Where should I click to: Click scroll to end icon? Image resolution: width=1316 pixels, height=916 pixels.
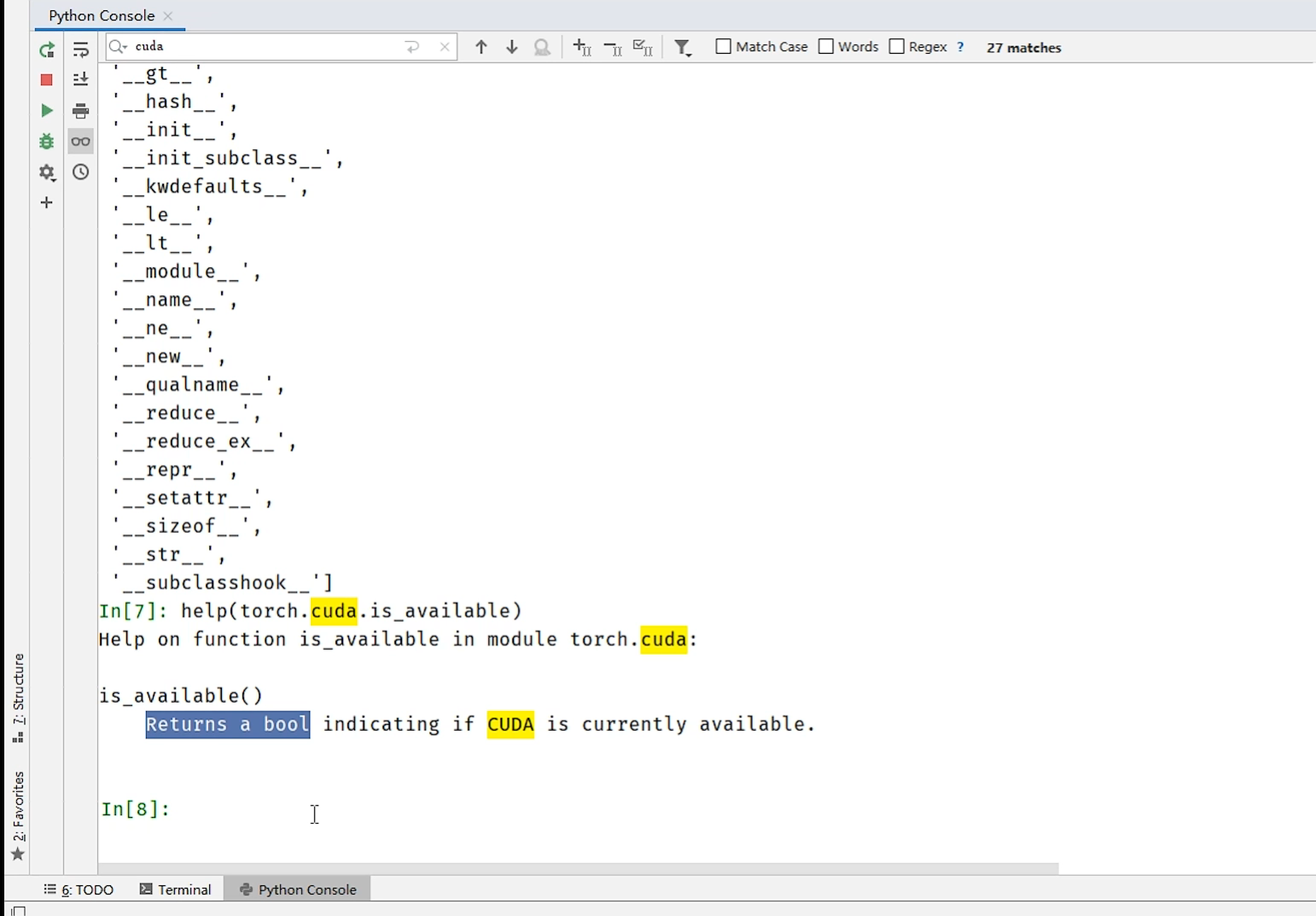(x=81, y=80)
